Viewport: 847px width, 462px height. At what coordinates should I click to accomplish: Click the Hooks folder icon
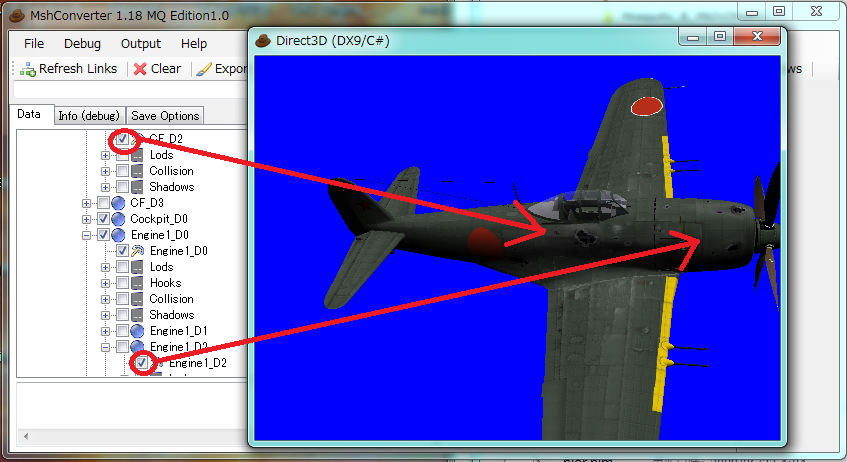coord(137,283)
